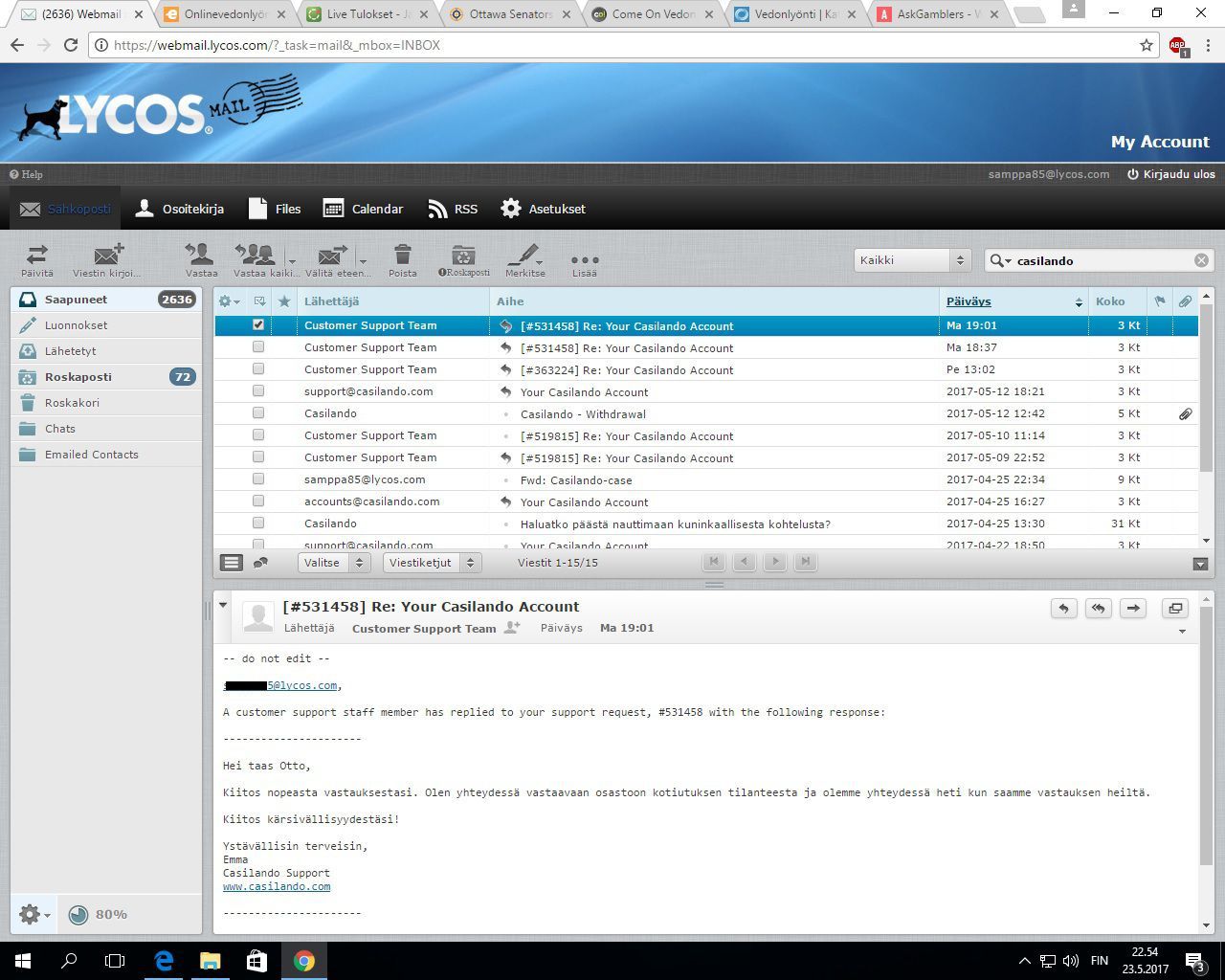The height and width of the screenshot is (980, 1225).
Task: Log out via Kirjaudu ulos
Action: [x=1171, y=174]
